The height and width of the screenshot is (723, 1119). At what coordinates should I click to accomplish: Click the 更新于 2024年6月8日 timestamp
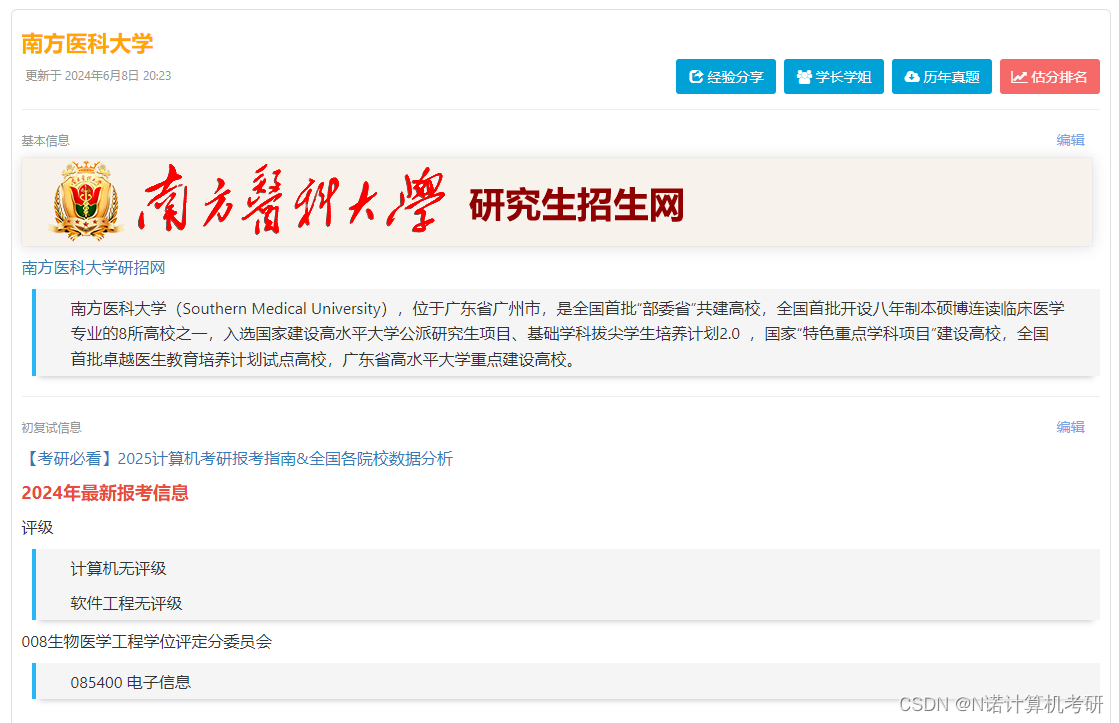click(98, 76)
